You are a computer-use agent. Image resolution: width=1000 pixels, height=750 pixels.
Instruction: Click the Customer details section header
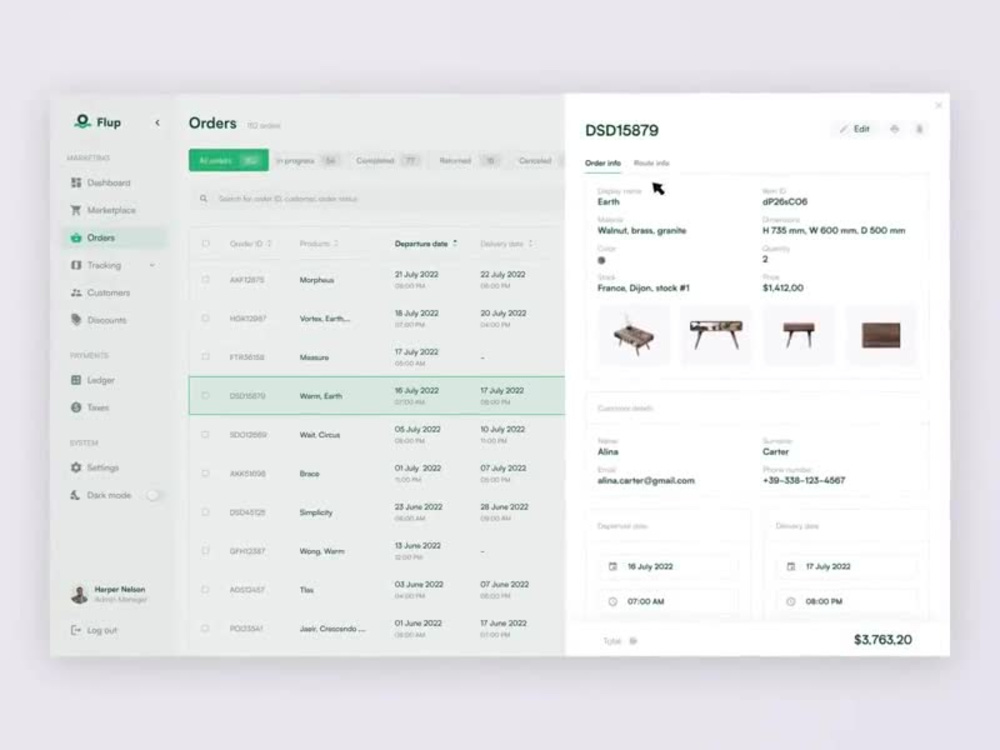point(625,408)
